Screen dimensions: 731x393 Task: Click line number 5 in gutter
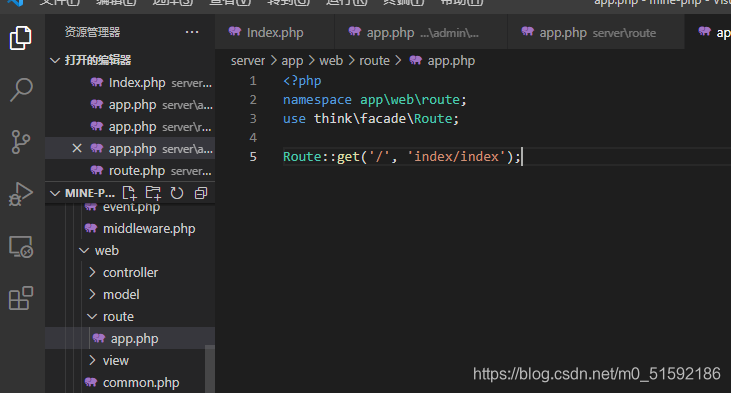pyautogui.click(x=253, y=157)
